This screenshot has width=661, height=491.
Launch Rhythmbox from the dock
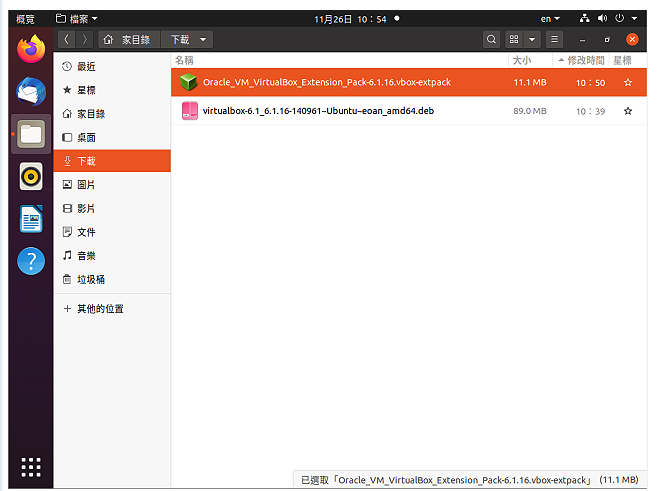tap(31, 176)
